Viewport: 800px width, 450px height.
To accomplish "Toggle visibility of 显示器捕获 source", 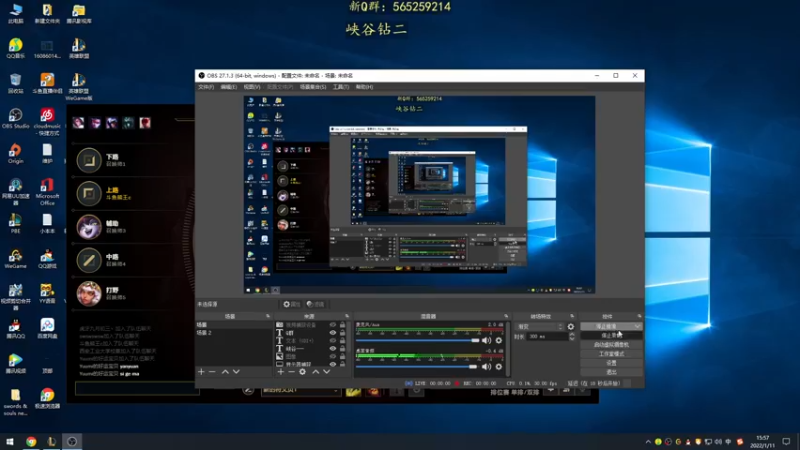I will tap(333, 364).
